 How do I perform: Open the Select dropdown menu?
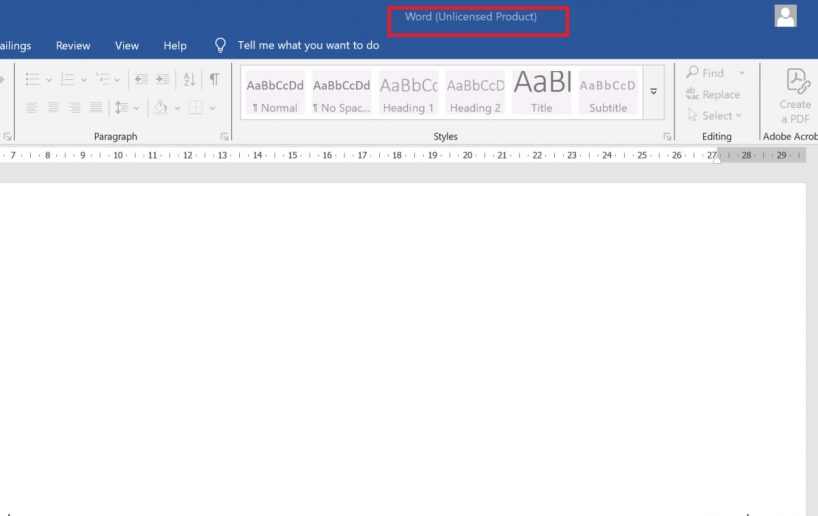pyautogui.click(x=715, y=115)
